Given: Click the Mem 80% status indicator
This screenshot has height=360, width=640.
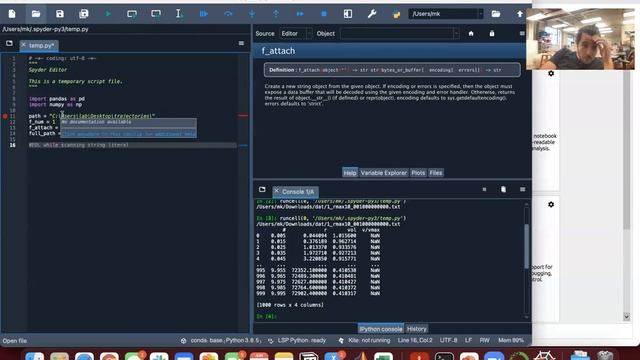Looking at the screenshot, I should click(x=511, y=340).
